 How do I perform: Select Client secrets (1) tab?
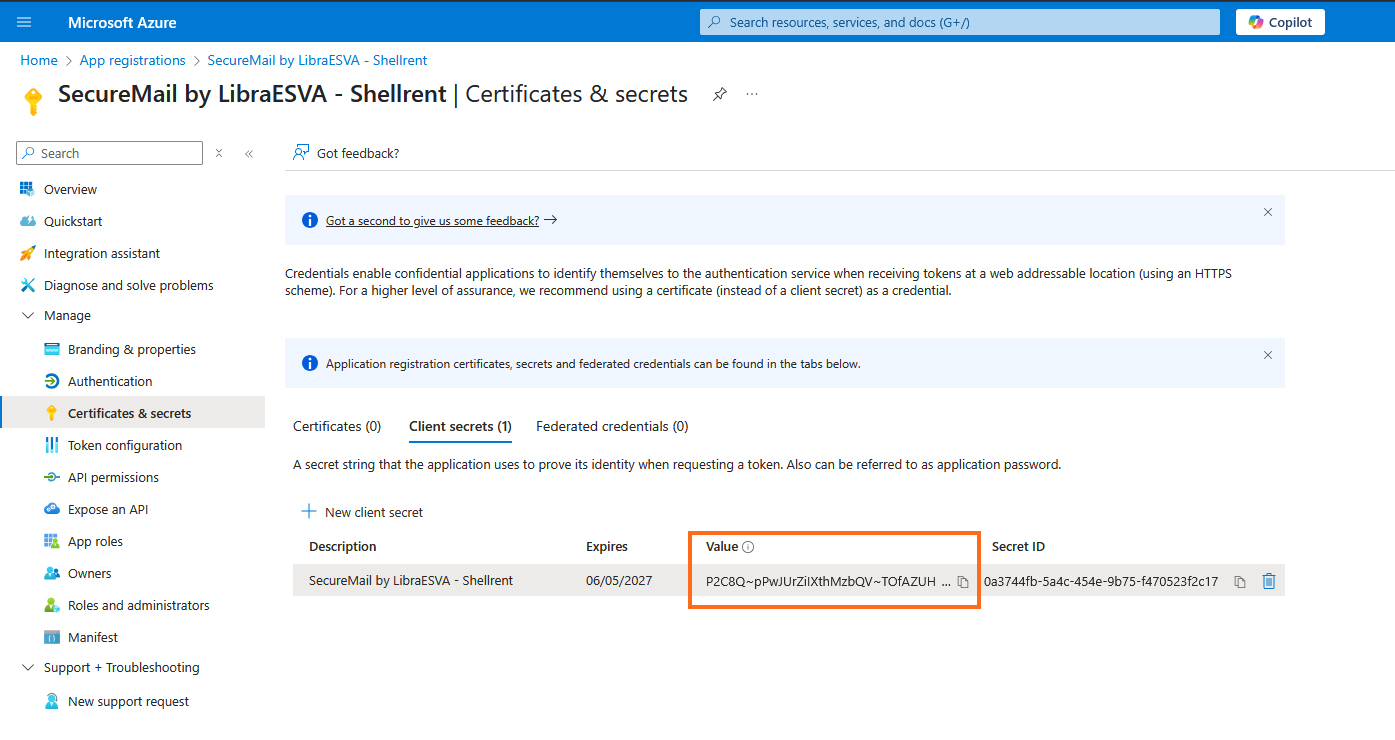tap(460, 426)
